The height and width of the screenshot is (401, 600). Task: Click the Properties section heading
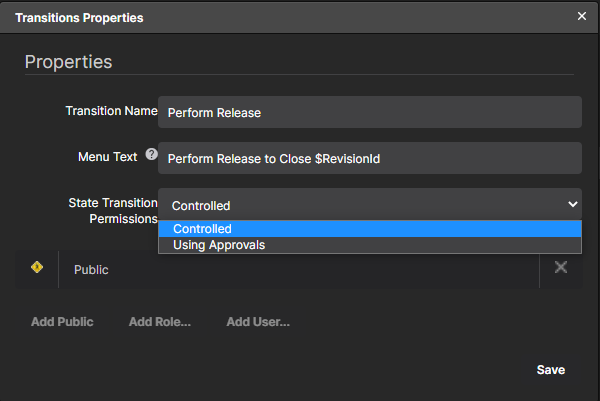pos(68,62)
